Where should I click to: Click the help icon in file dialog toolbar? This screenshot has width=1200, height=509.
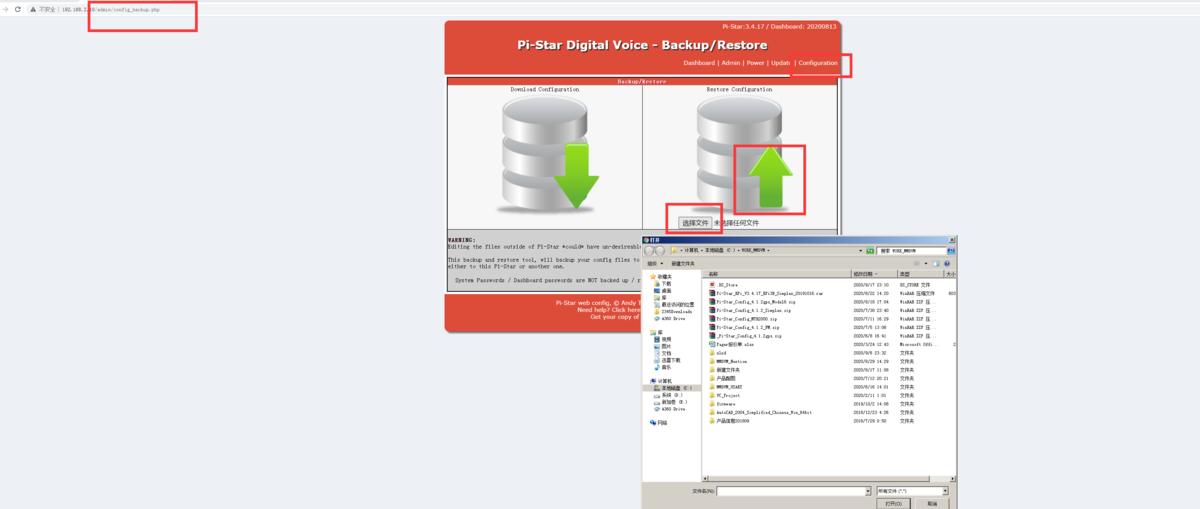tap(946, 263)
